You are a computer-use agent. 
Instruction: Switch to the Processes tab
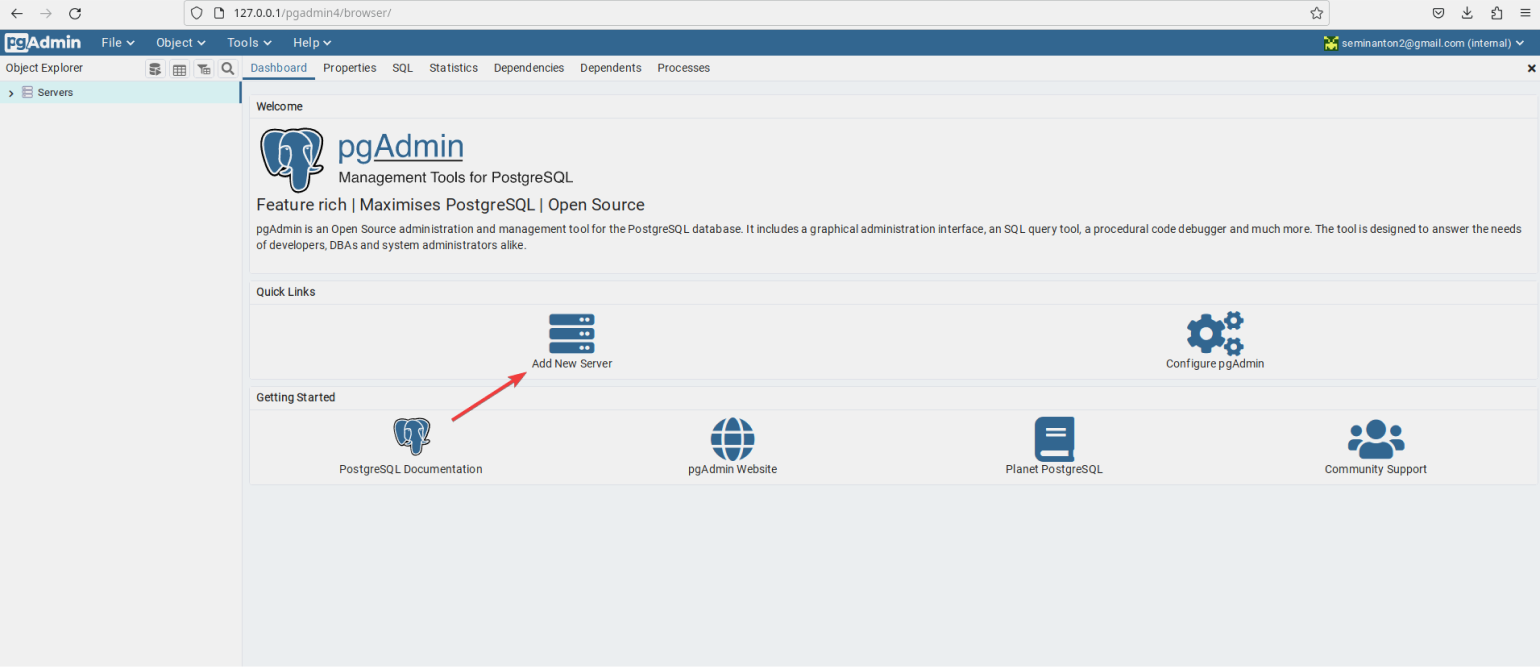(684, 68)
